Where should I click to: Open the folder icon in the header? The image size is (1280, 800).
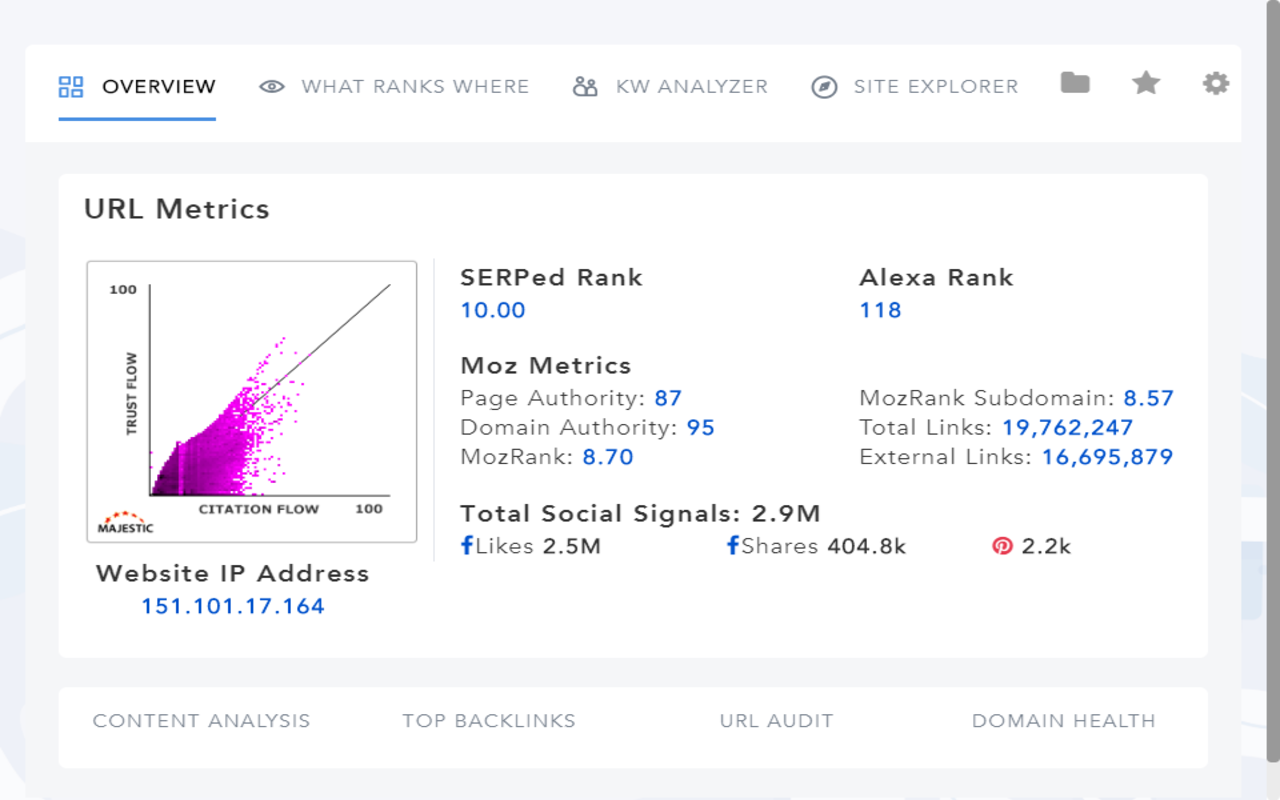tap(1075, 83)
